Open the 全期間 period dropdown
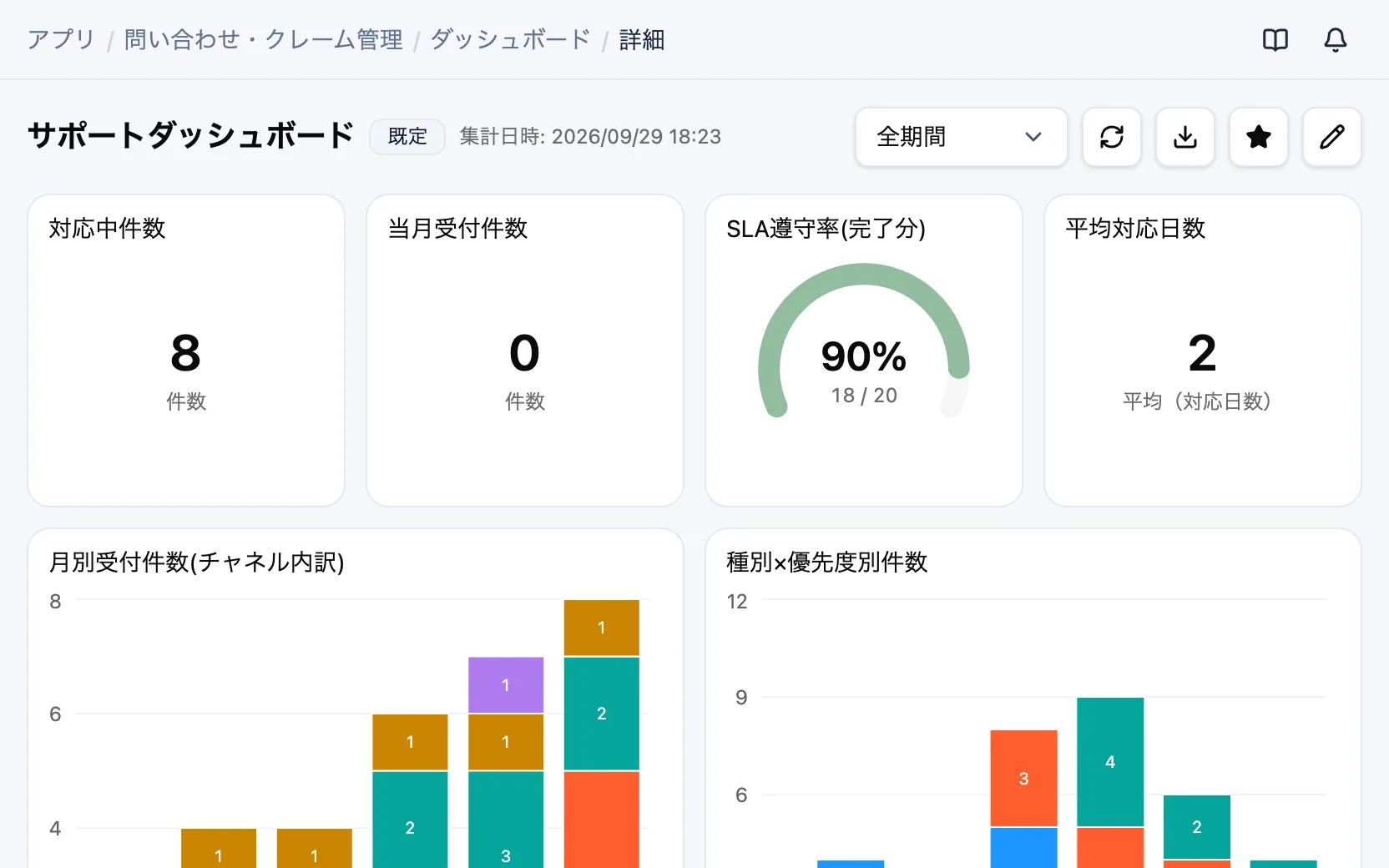The width and height of the screenshot is (1389, 868). point(962,137)
